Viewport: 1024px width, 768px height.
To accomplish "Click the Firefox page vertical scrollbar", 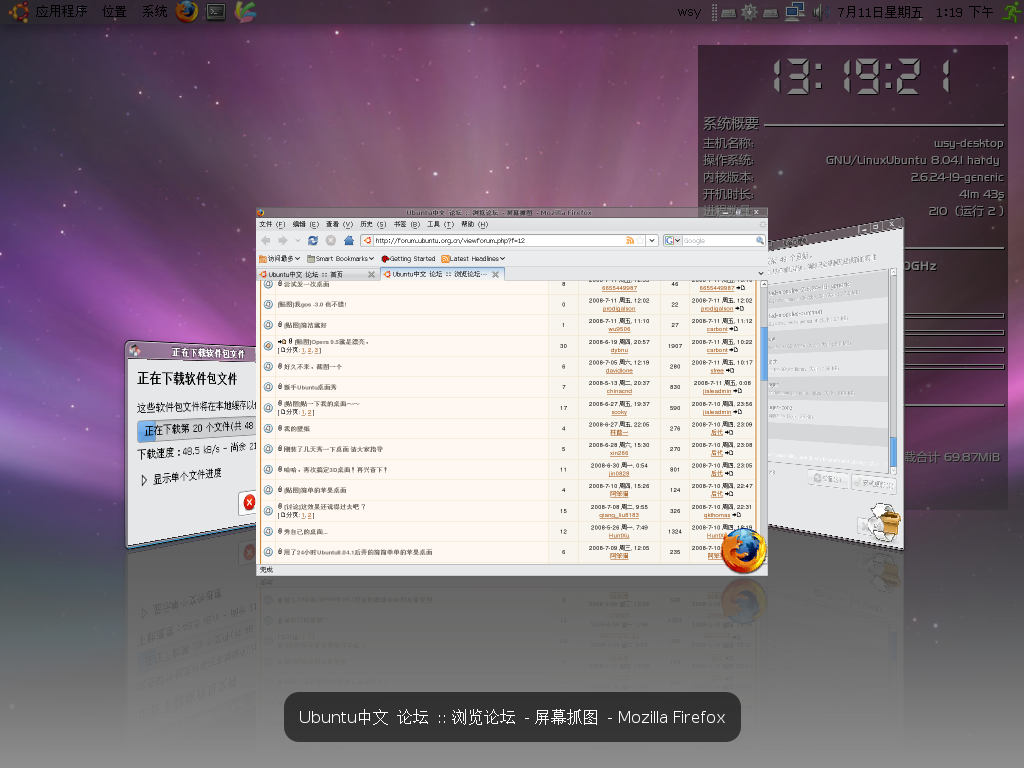I will [x=764, y=424].
